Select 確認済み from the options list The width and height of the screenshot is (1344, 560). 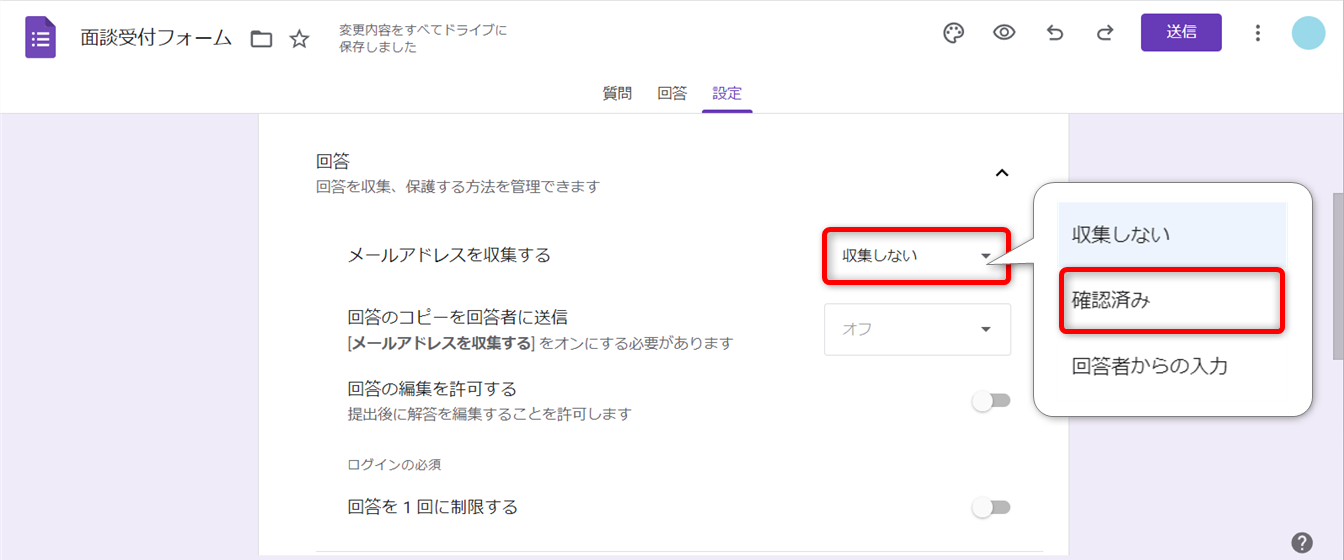pos(1171,300)
